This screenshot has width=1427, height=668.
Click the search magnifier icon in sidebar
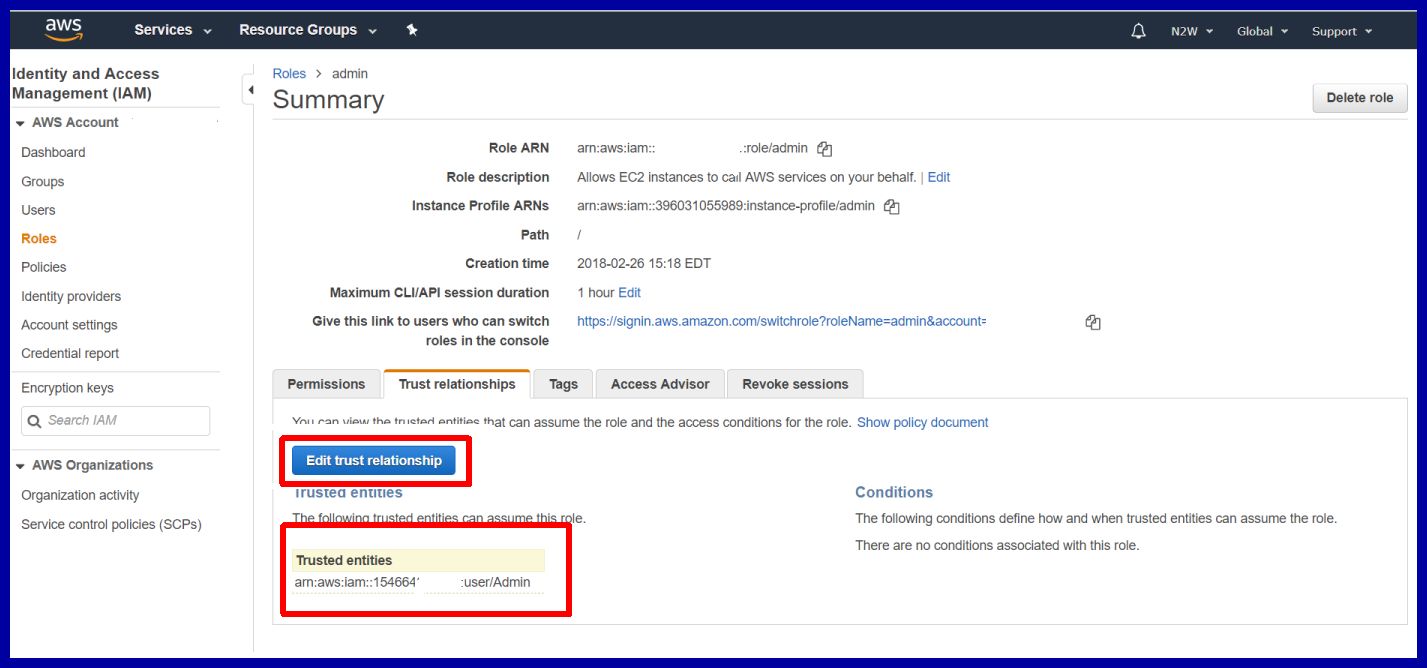click(35, 421)
